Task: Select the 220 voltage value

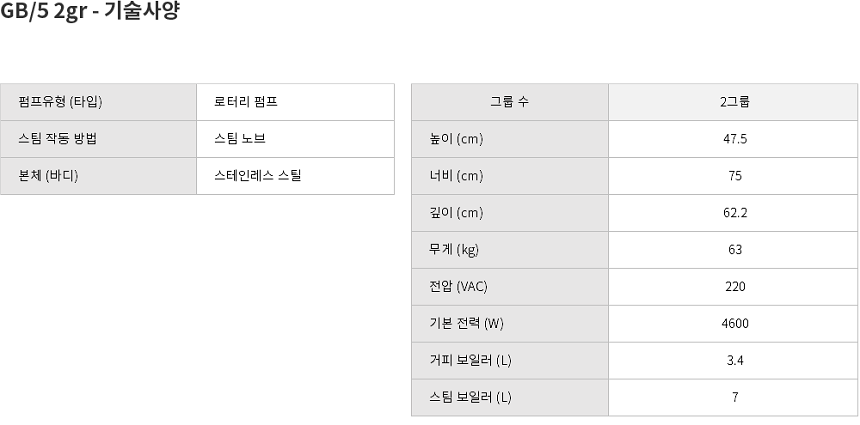Action: coord(734,287)
